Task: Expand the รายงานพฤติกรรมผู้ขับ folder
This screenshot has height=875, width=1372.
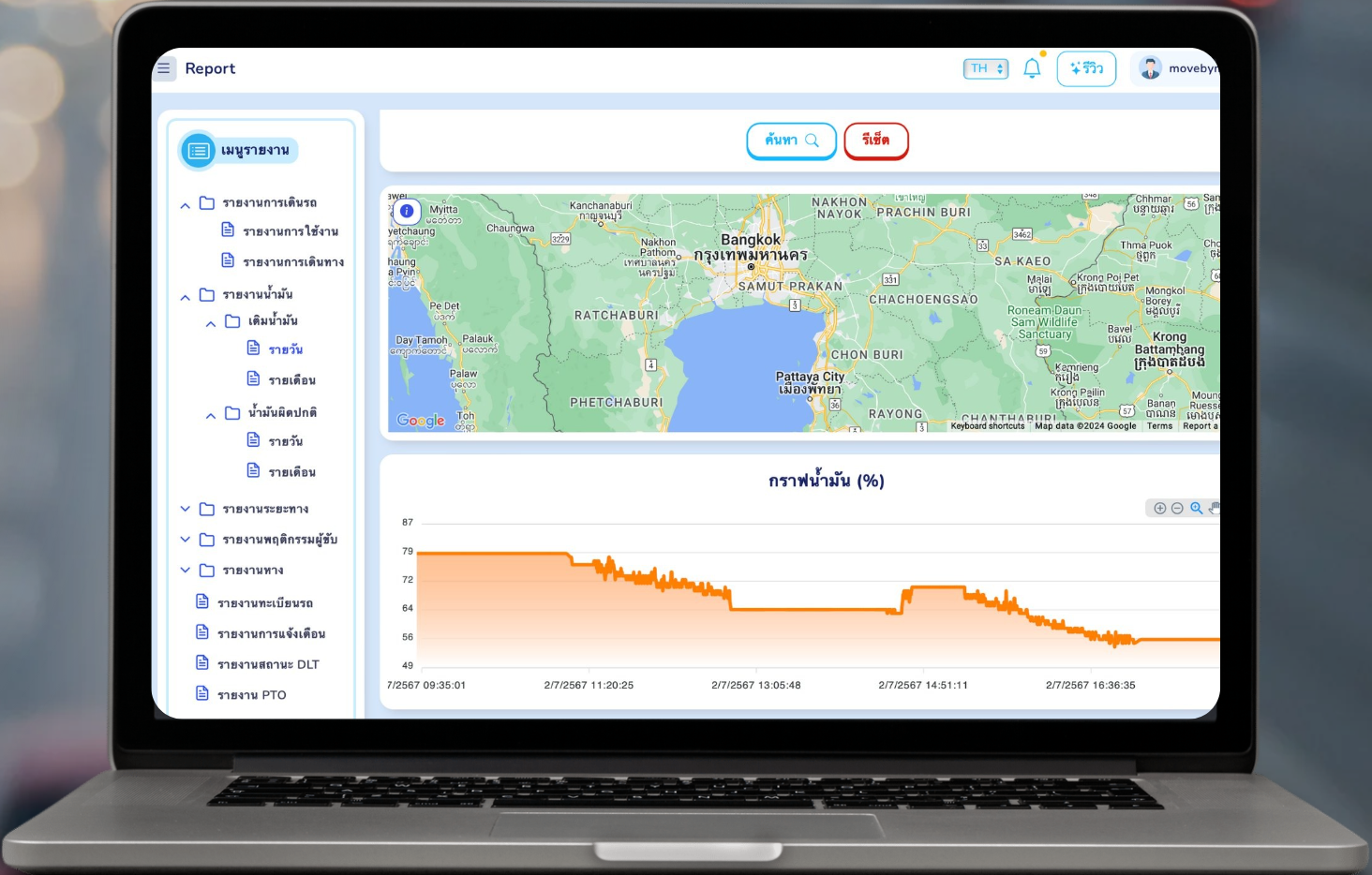Action: (186, 540)
